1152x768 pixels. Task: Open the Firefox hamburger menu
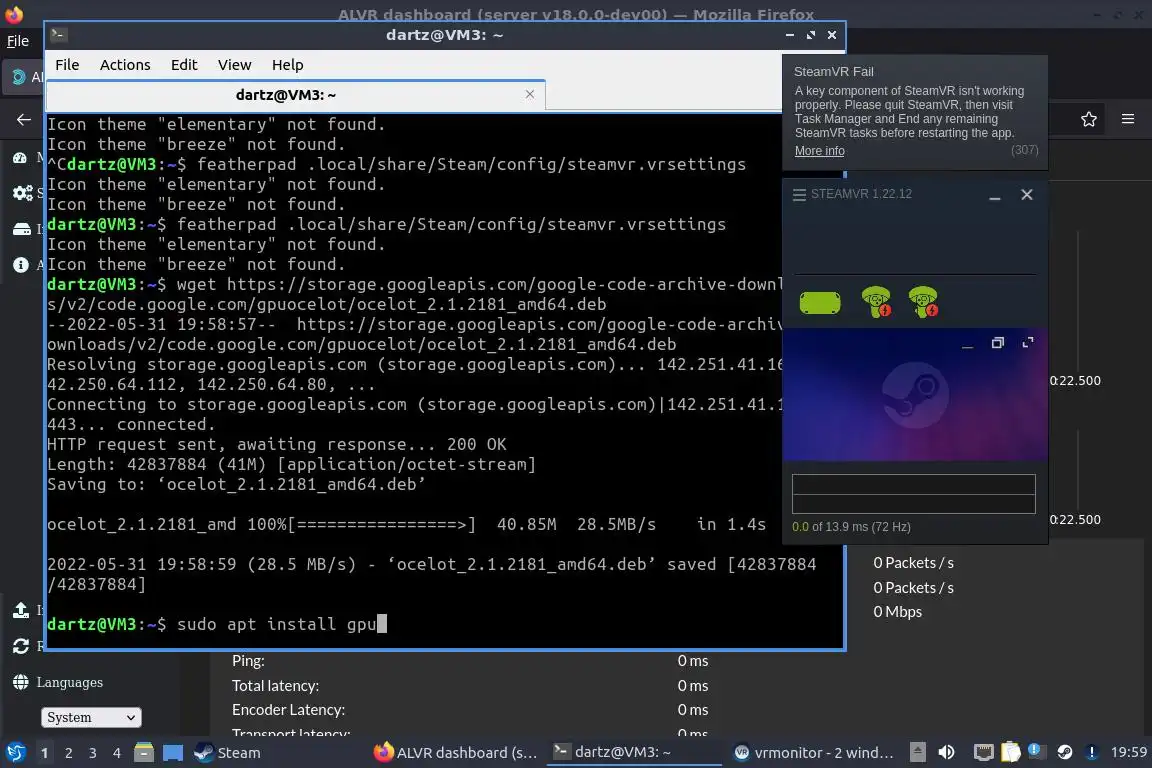click(x=1128, y=119)
